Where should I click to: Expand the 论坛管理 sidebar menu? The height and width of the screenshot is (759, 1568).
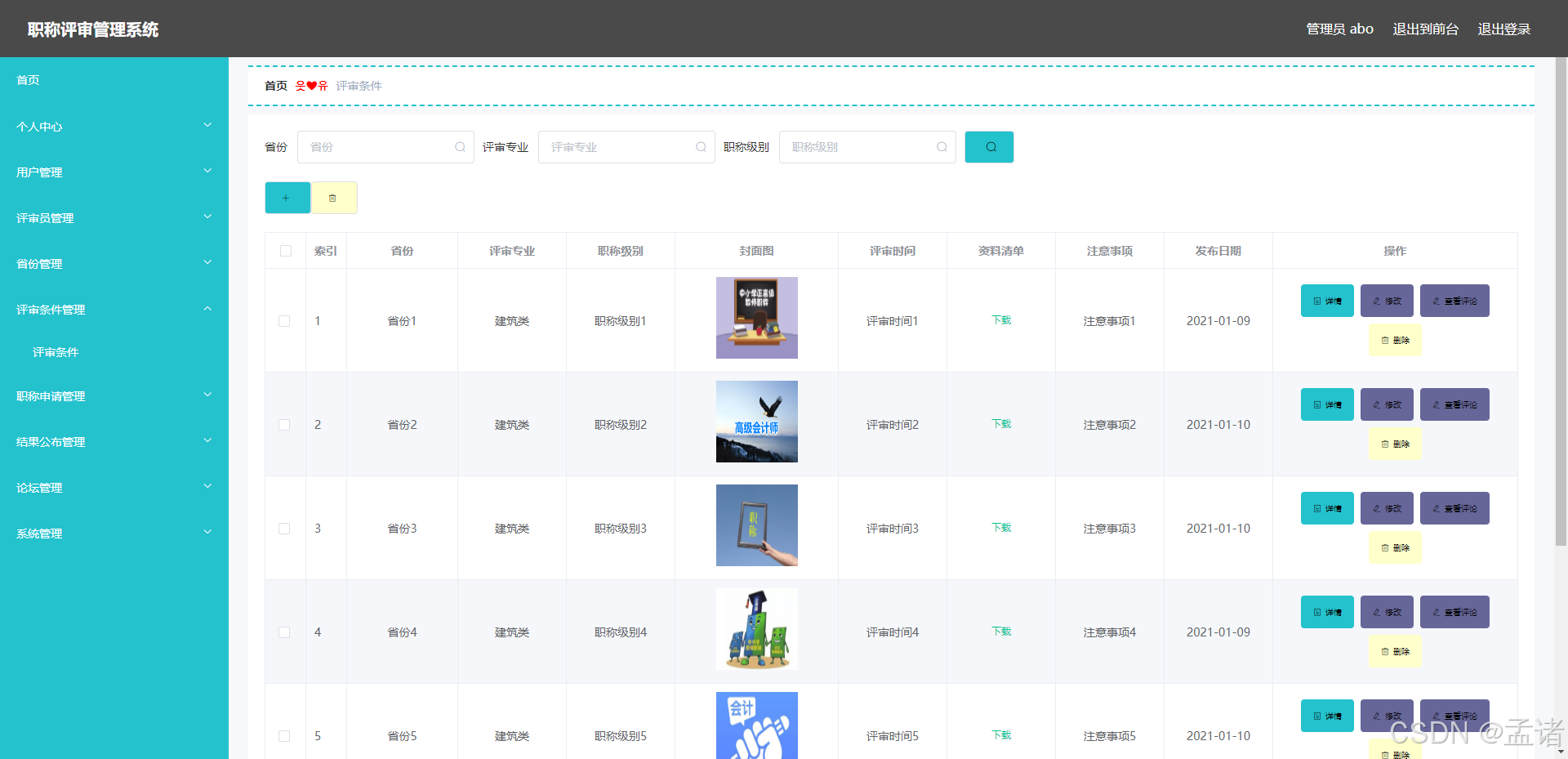[114, 488]
